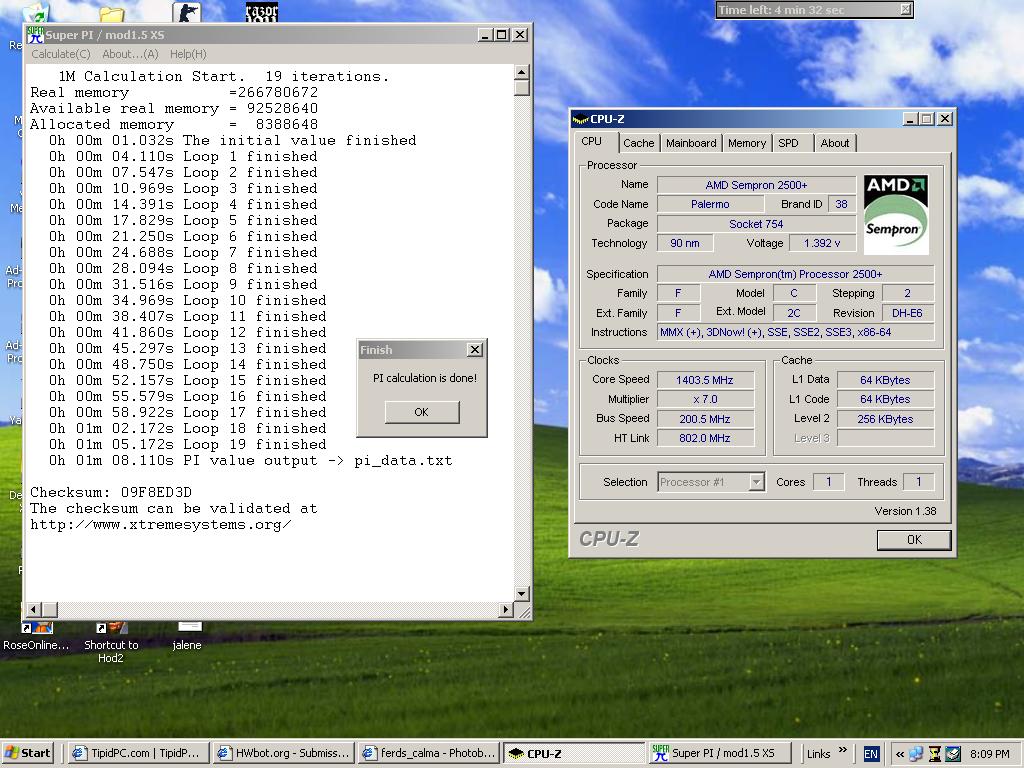Click the OK button in CPU-Z

pos(914,539)
